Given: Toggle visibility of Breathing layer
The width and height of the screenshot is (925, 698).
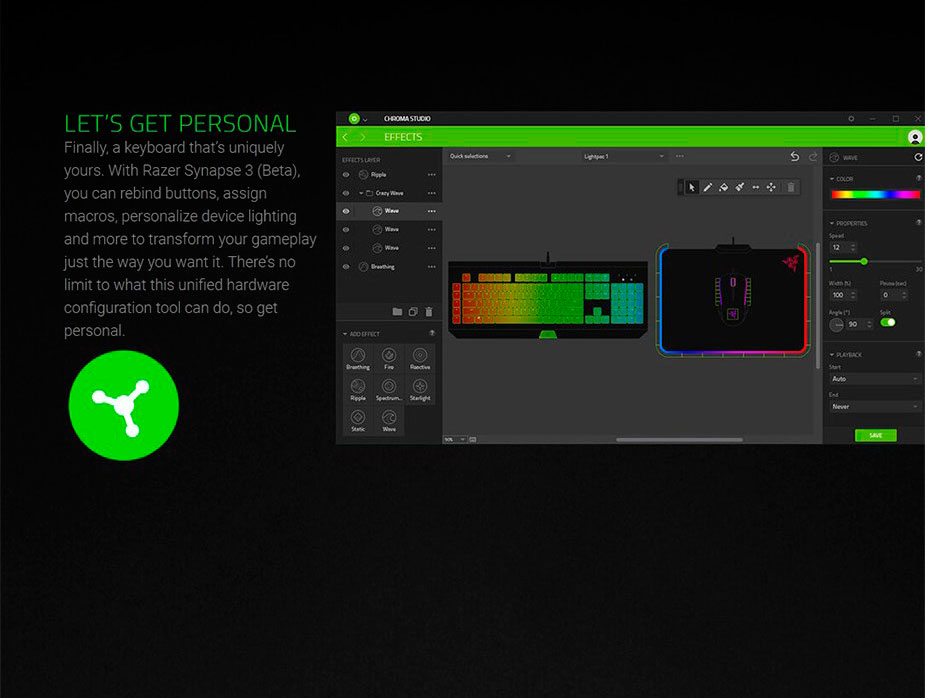Looking at the screenshot, I should (346, 267).
